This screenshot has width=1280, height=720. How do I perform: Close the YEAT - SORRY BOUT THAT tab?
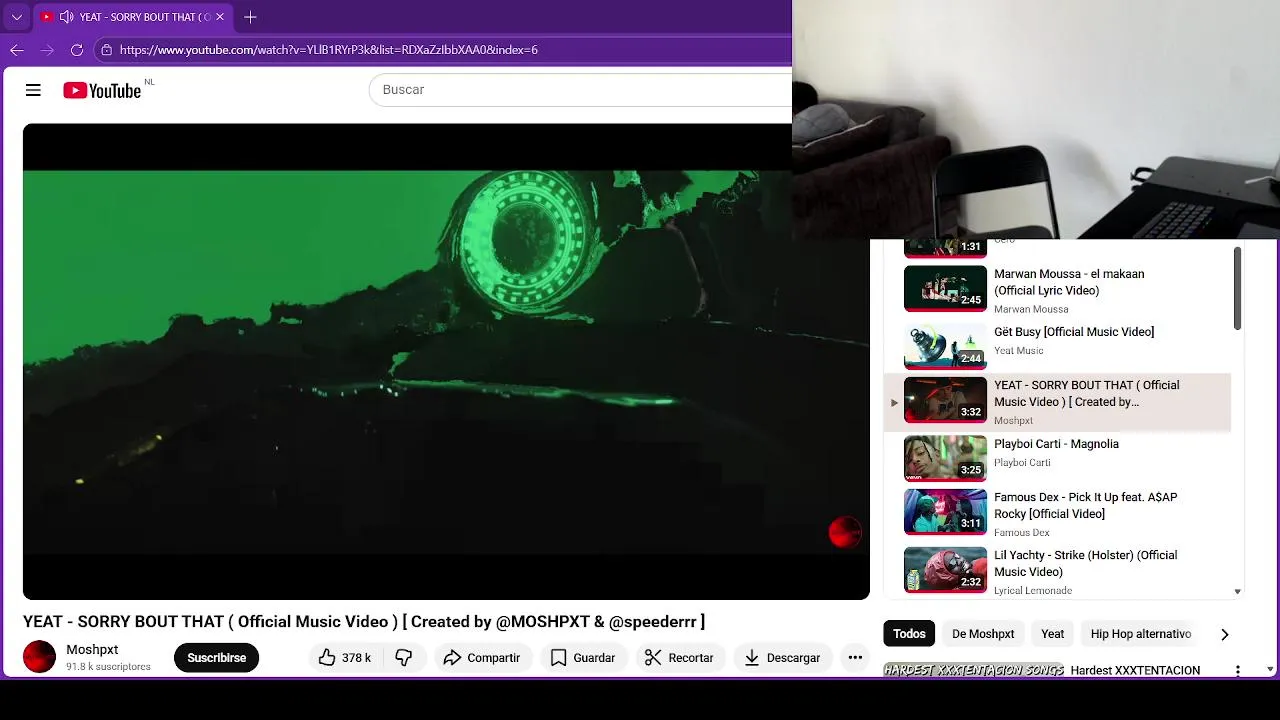(x=220, y=17)
